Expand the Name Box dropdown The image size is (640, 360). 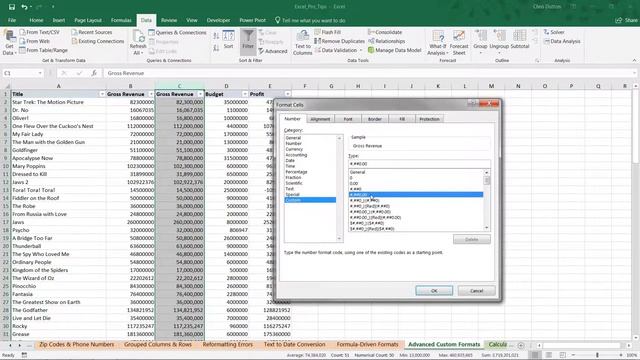click(40, 73)
